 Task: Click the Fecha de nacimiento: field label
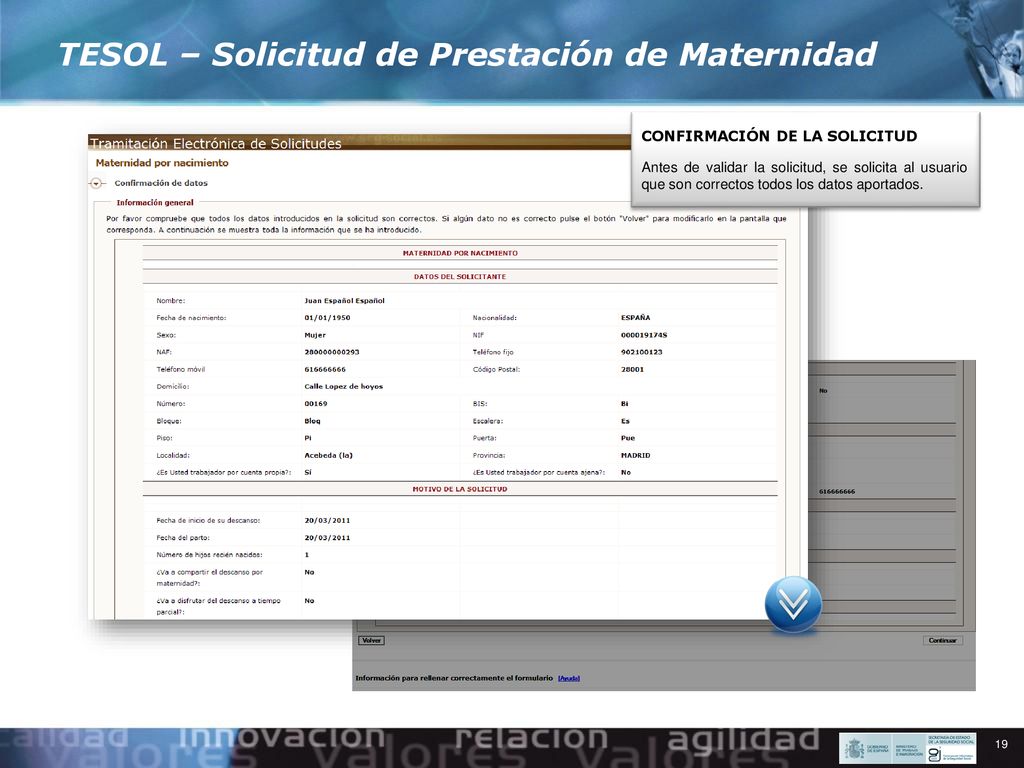click(191, 318)
